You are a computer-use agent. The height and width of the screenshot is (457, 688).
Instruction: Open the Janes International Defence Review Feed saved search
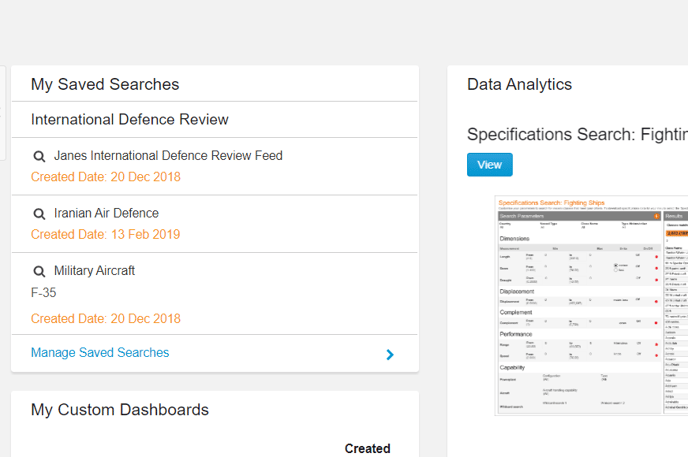point(168,156)
